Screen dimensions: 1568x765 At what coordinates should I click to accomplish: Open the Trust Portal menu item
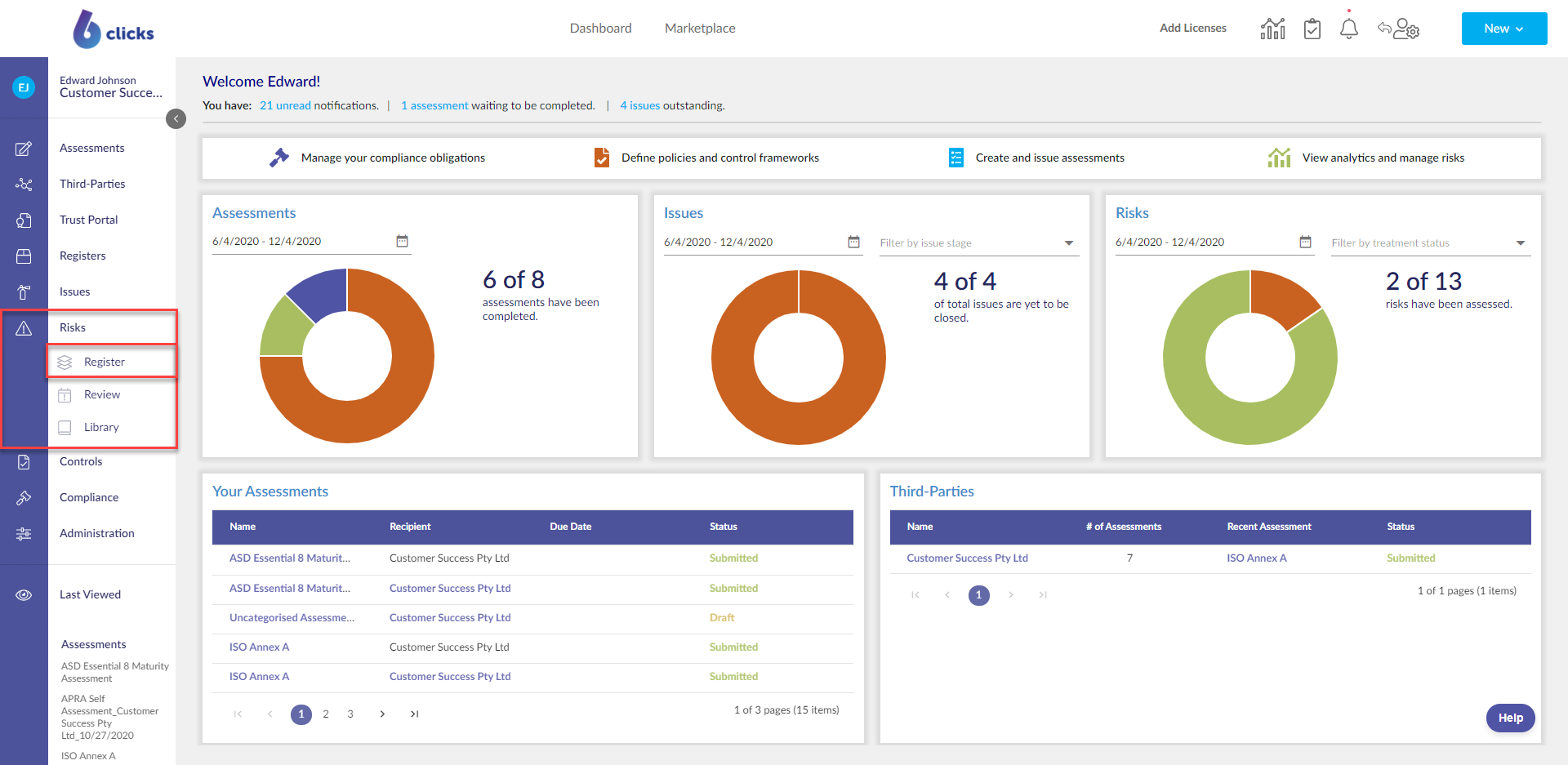click(x=89, y=220)
